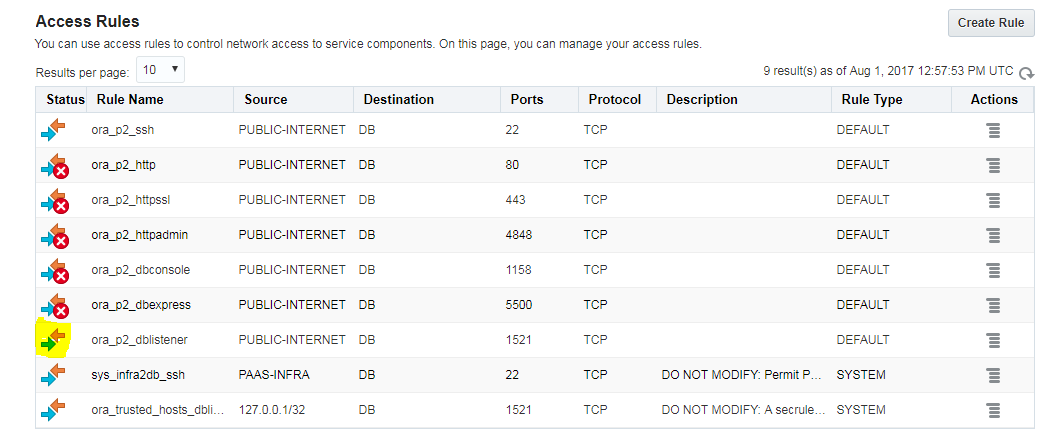Image resolution: width=1057 pixels, height=442 pixels.
Task: Sort by the Ports column header
Action: pos(527,100)
